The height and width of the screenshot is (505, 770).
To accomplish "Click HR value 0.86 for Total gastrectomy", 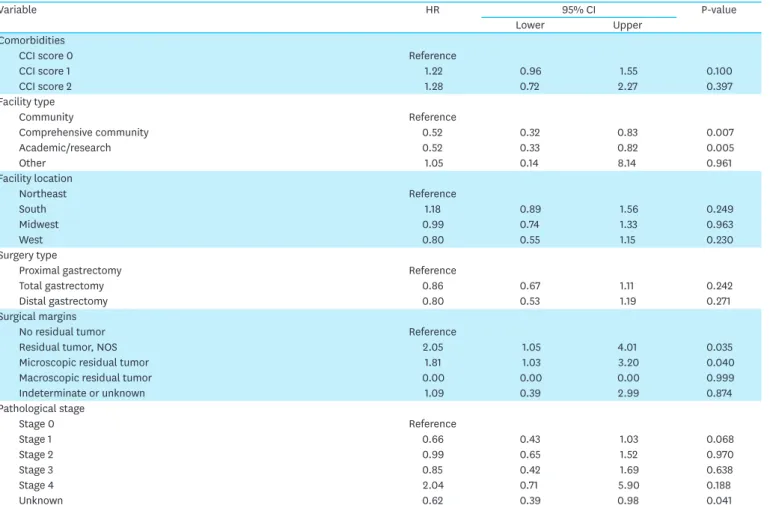I will coord(433,286).
